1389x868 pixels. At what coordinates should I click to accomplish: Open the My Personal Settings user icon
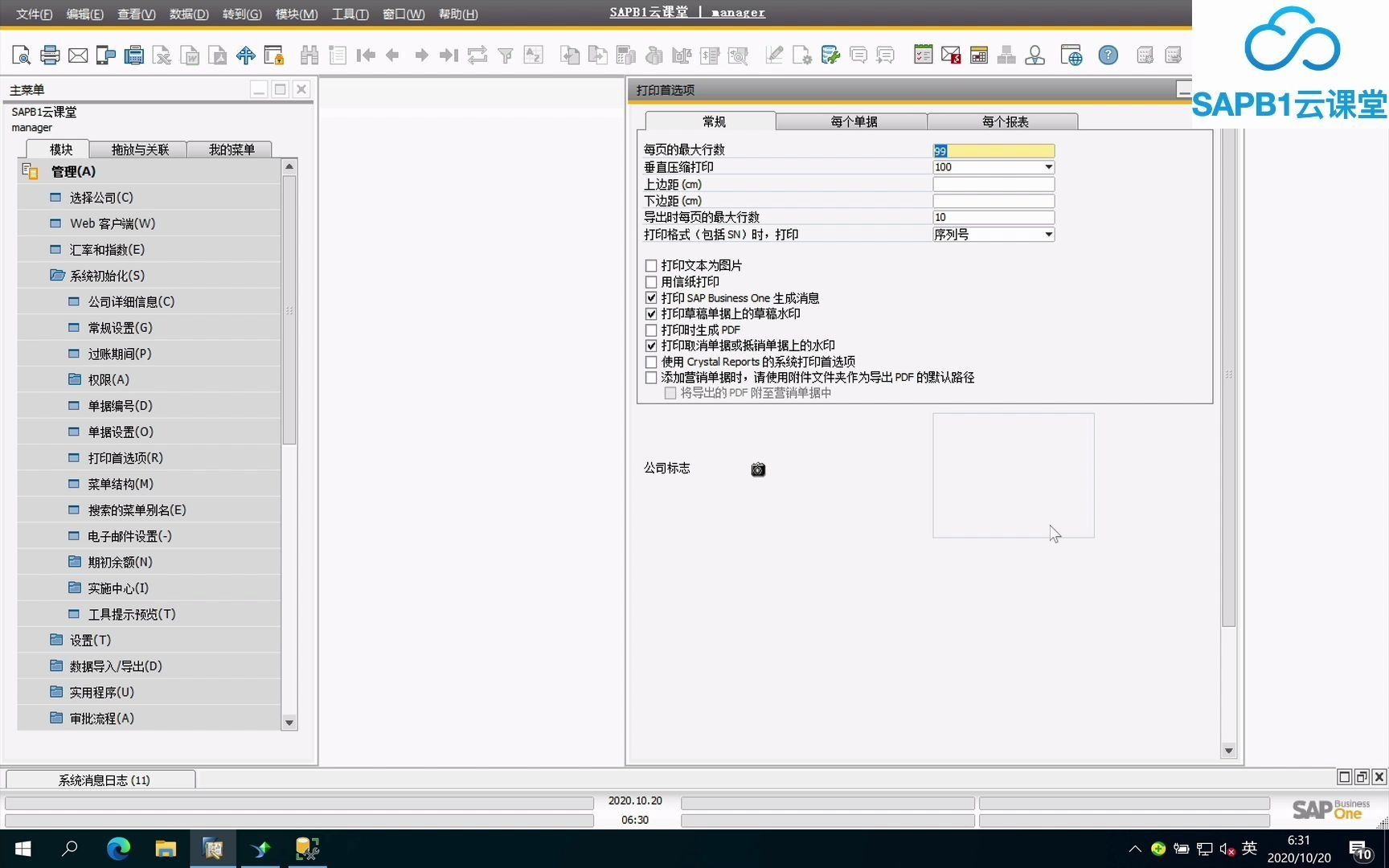pyautogui.click(x=1035, y=55)
